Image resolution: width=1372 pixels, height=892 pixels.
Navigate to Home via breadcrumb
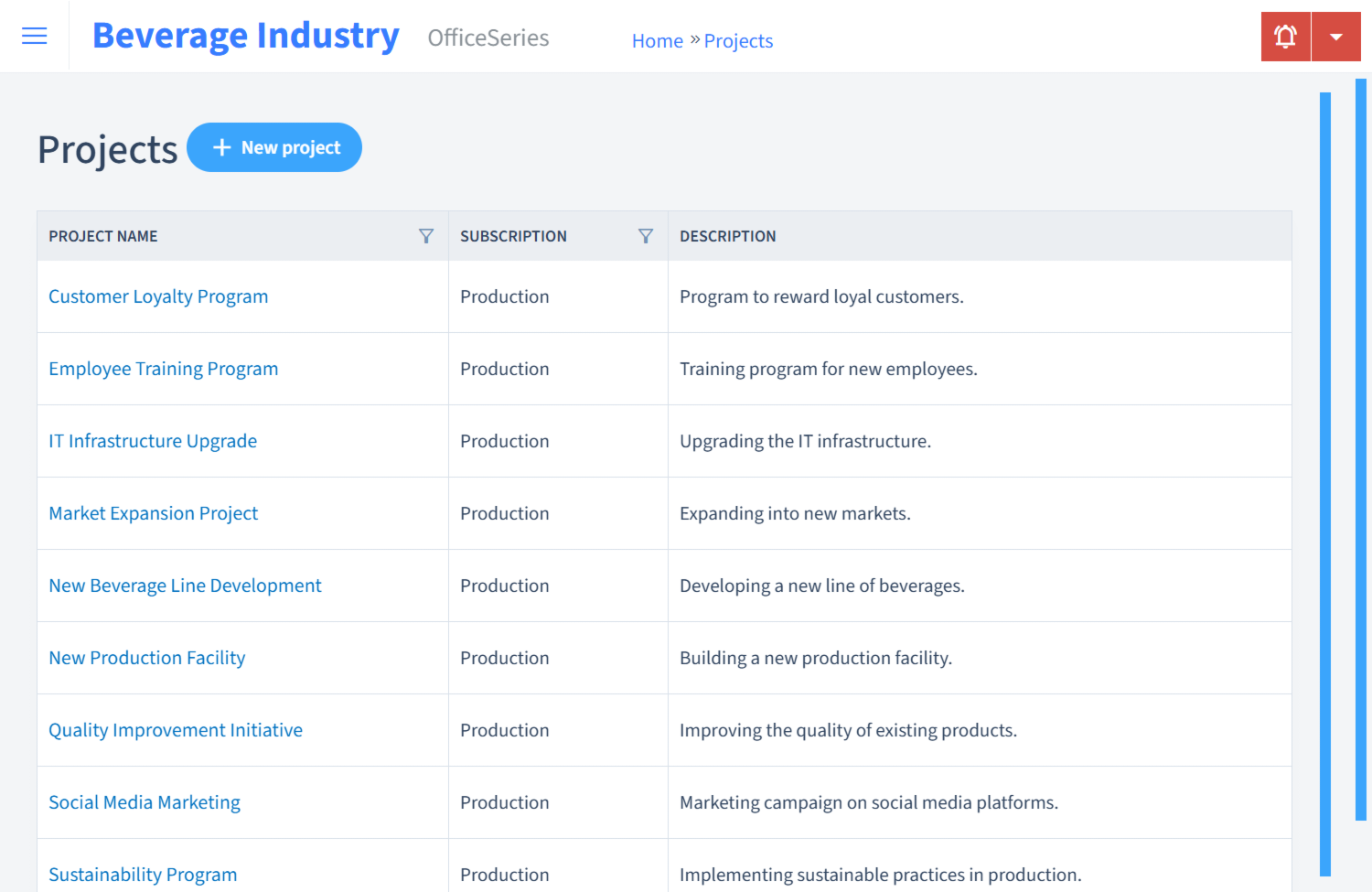(657, 40)
